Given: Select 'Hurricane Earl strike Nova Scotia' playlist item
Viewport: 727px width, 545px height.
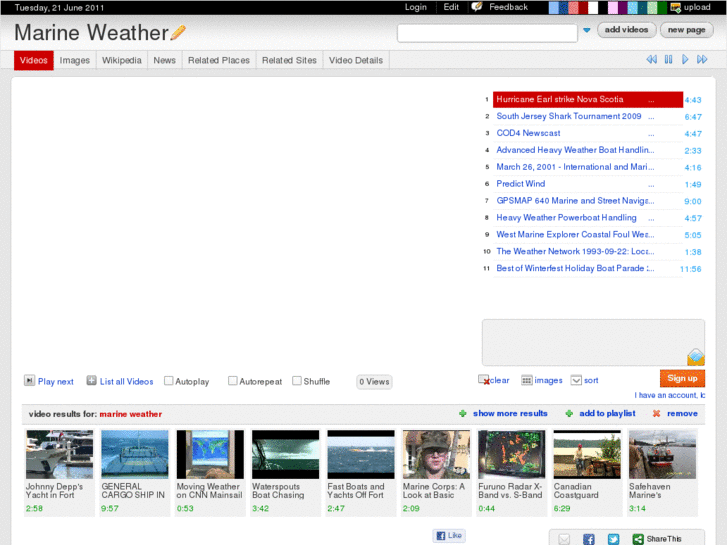Looking at the screenshot, I should 588,99.
